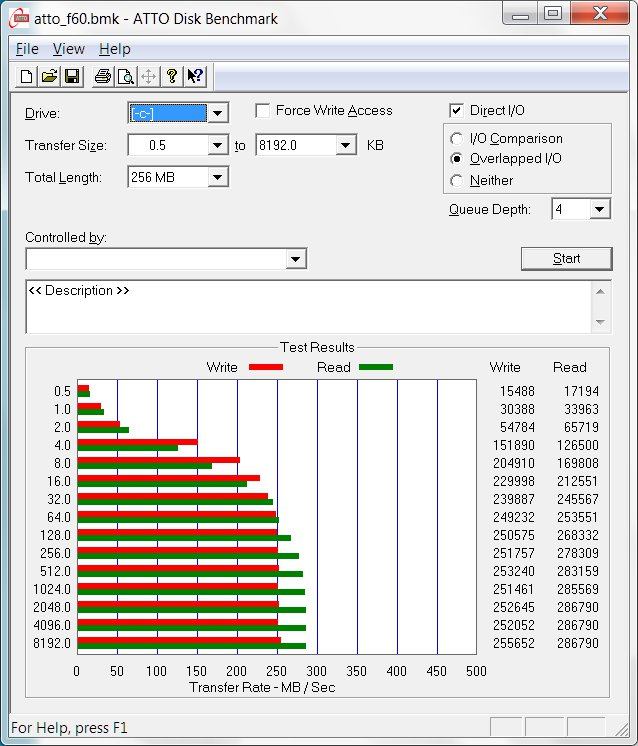The width and height of the screenshot is (638, 746).
Task: Open Print Preview toolbar icon
Action: coord(126,76)
